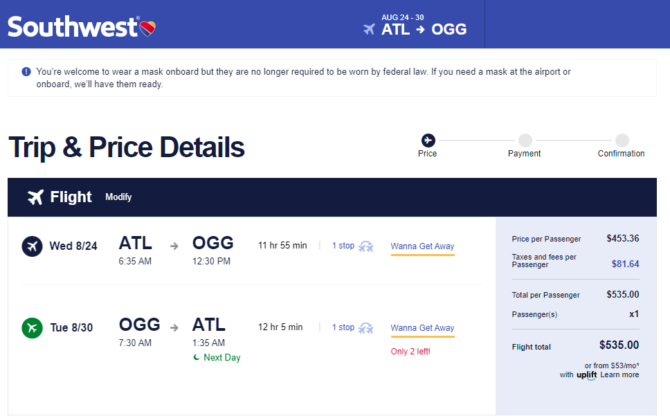This screenshot has height=416, width=670.
Task: Open Wanna Get Away fare on departing flight
Action: pyautogui.click(x=422, y=246)
